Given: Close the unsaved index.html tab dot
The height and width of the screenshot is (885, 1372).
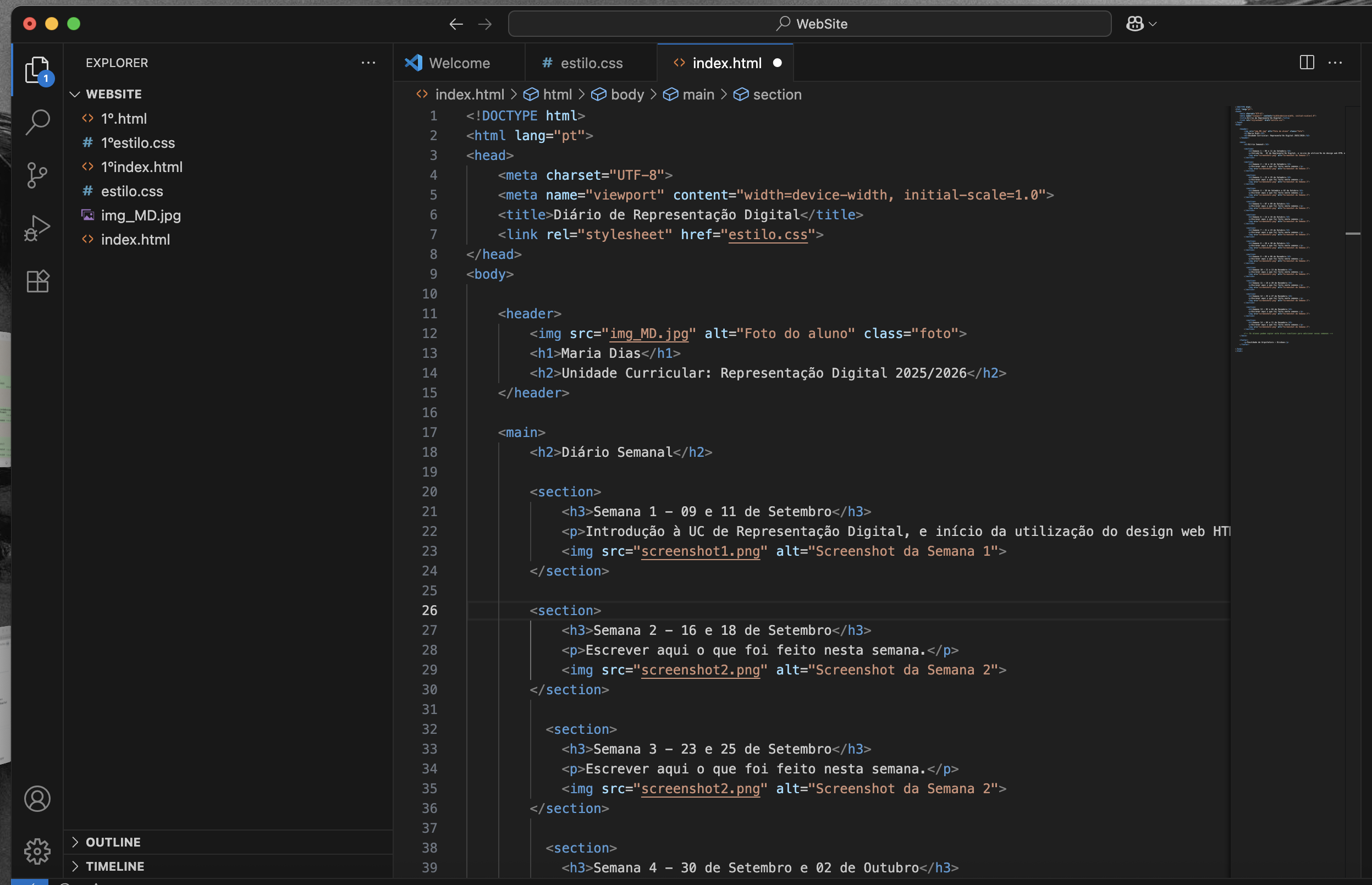Looking at the screenshot, I should 777,63.
